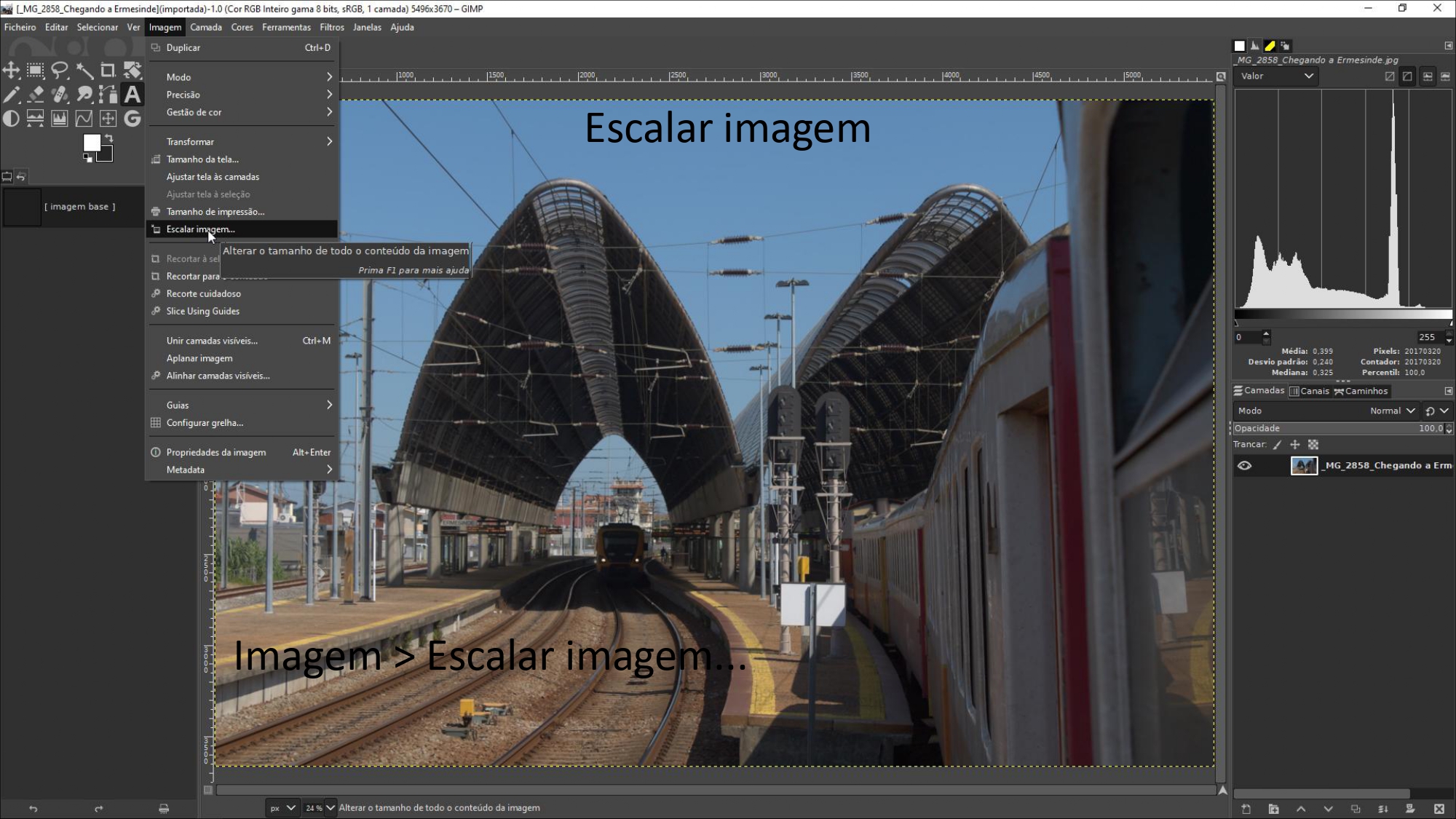Swap foreground and background colors
The width and height of the screenshot is (1456, 819).
108,138
